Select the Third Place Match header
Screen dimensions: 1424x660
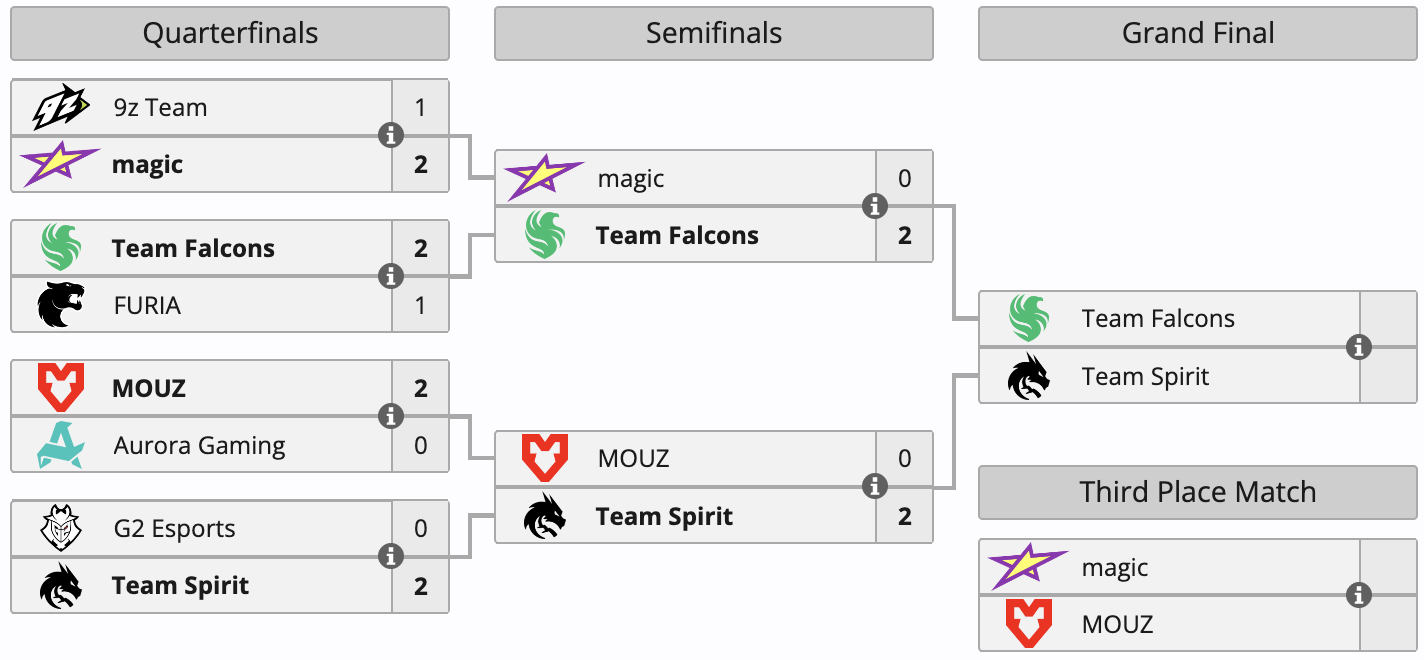click(x=1198, y=492)
